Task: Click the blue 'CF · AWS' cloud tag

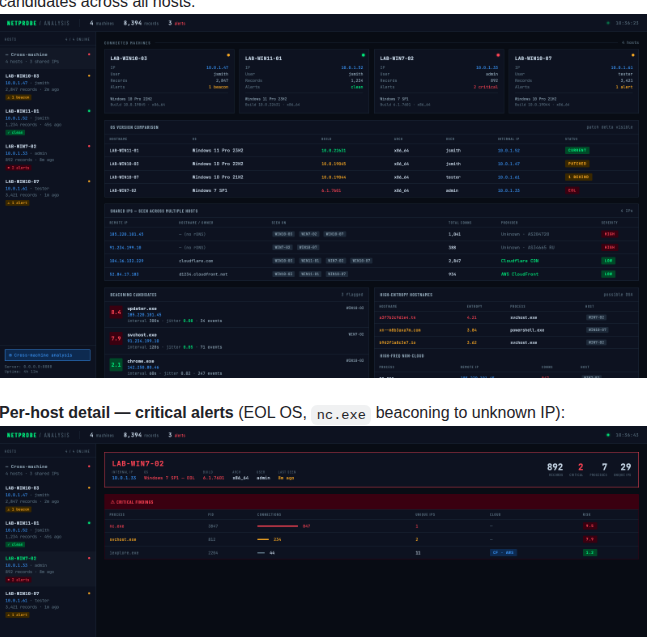Action: pos(503,552)
